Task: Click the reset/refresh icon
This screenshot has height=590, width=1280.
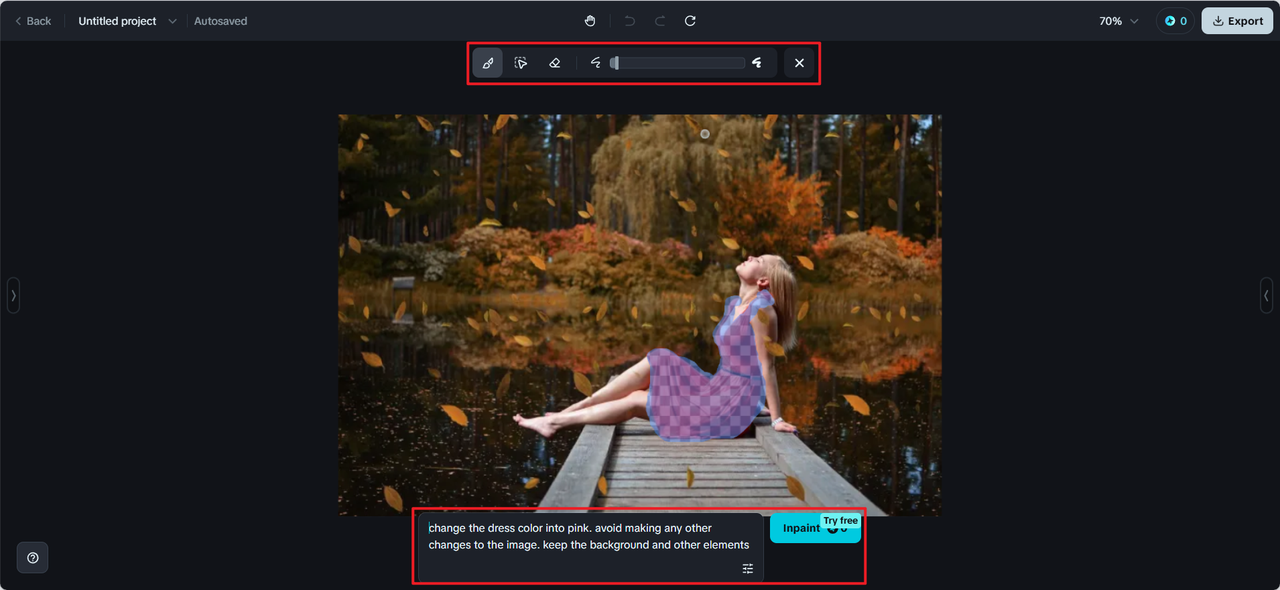Action: (x=690, y=21)
